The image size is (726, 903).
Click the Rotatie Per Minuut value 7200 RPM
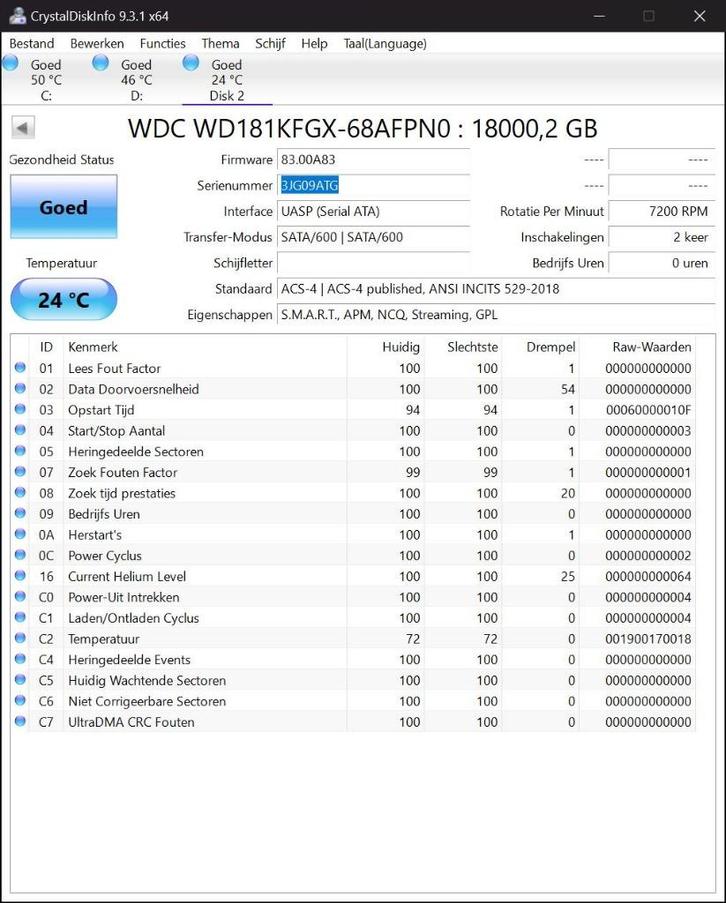[662, 211]
